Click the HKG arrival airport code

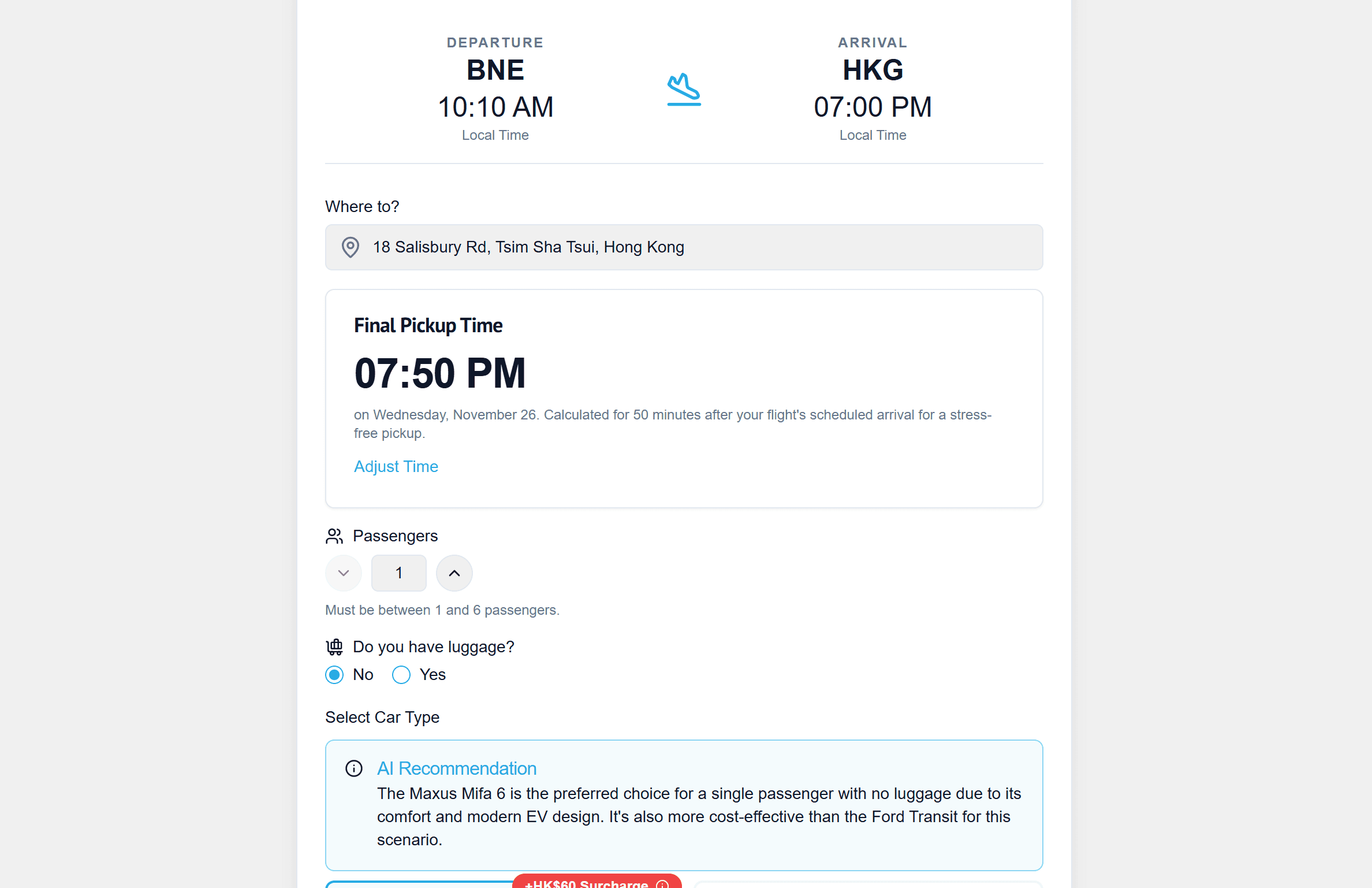(873, 70)
